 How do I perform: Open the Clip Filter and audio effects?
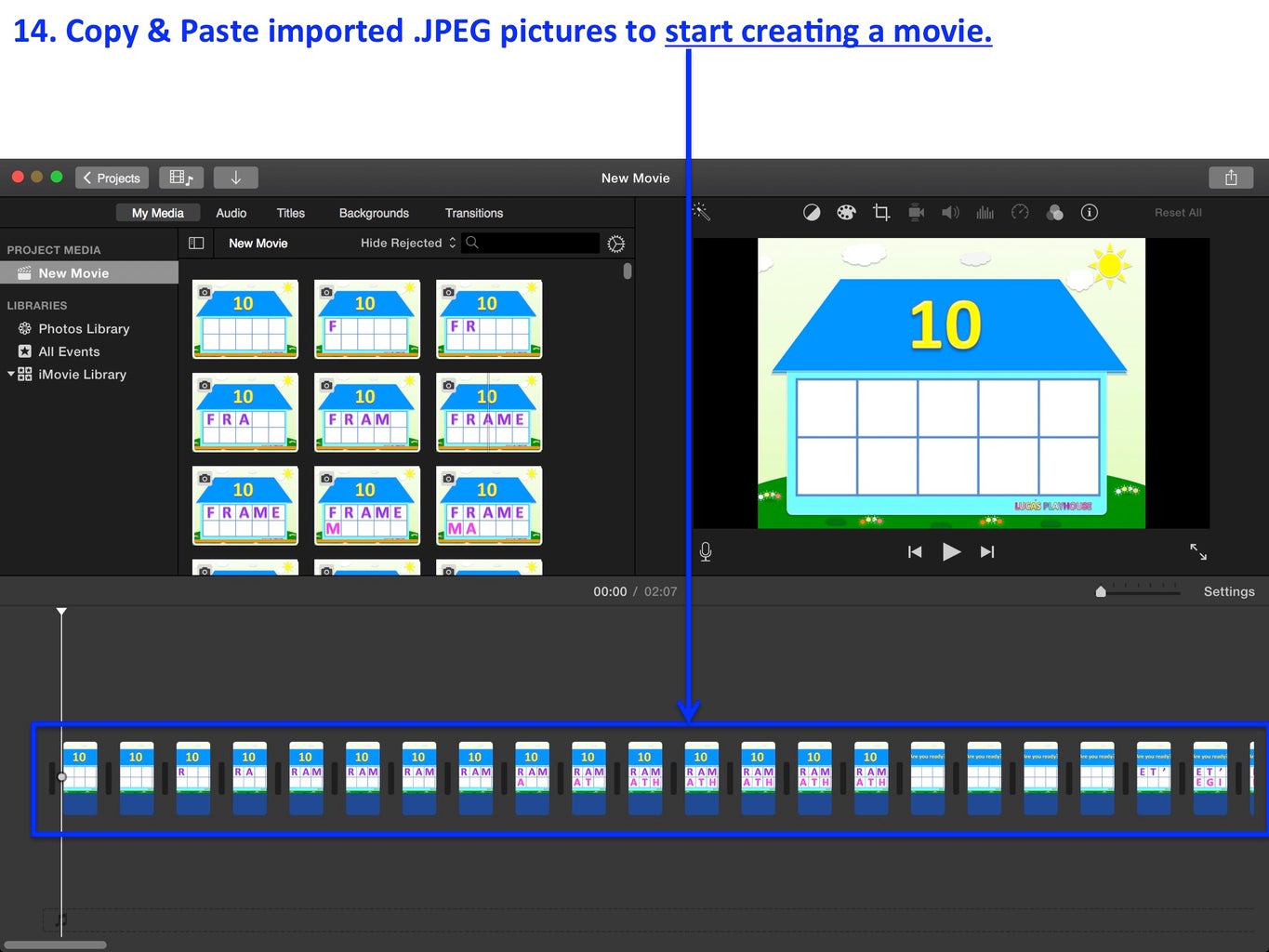coord(1054,212)
